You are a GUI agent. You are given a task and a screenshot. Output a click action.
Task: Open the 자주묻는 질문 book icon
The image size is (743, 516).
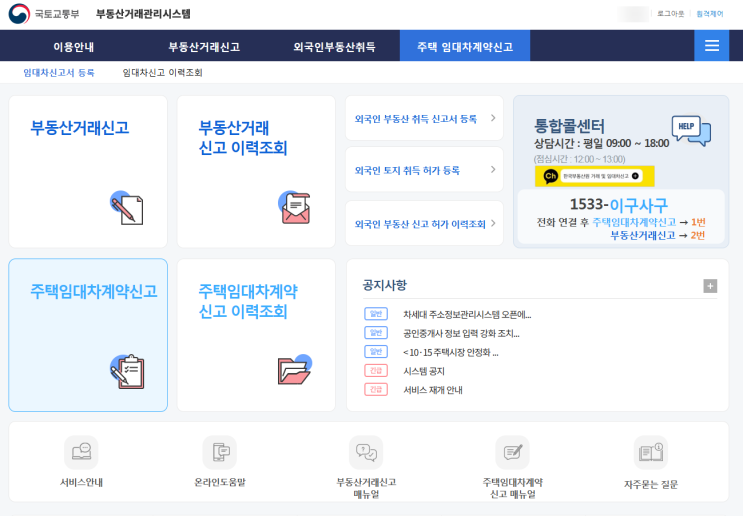tap(651, 452)
